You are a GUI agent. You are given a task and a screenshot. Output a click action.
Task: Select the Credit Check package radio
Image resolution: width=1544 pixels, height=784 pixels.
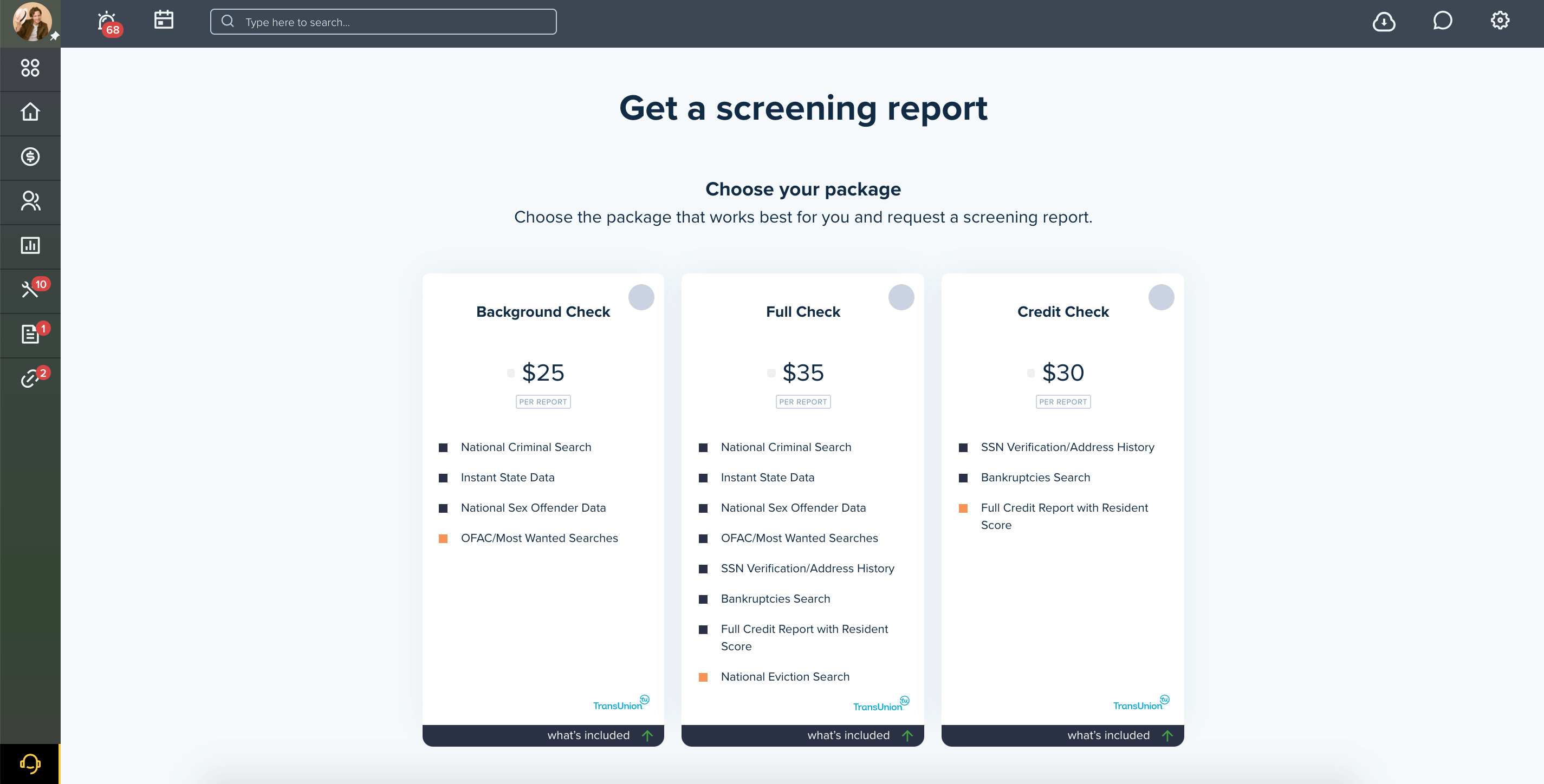coord(1161,297)
